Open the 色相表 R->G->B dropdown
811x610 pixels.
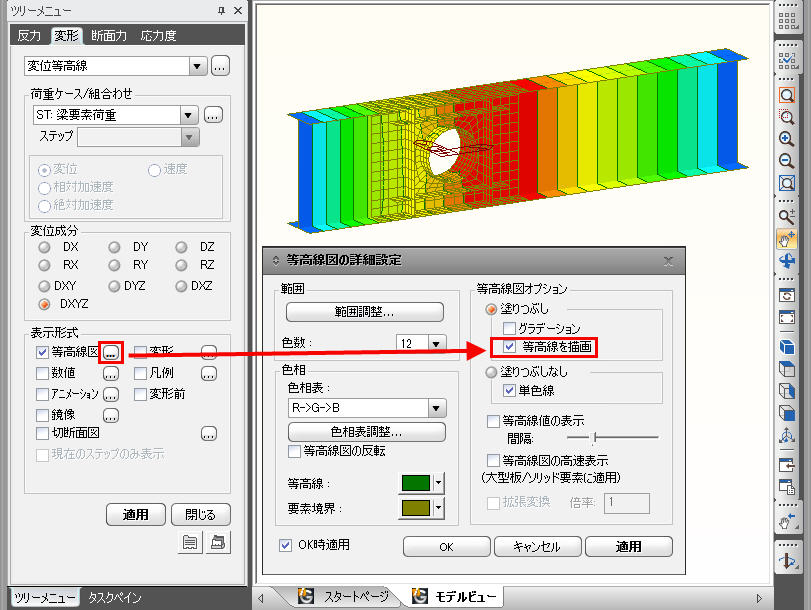pos(436,408)
